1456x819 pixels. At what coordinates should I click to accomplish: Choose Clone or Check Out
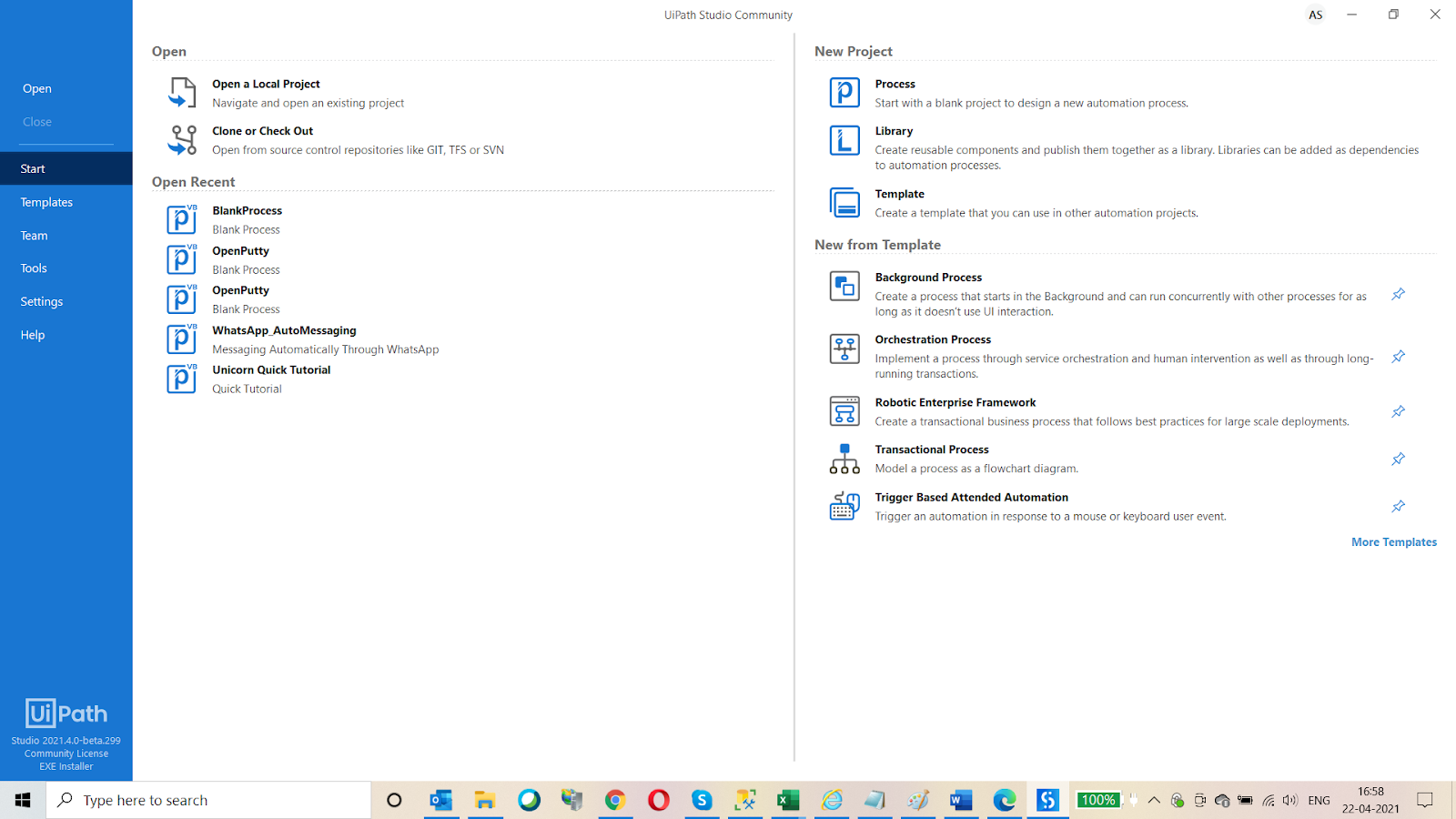coord(263,131)
